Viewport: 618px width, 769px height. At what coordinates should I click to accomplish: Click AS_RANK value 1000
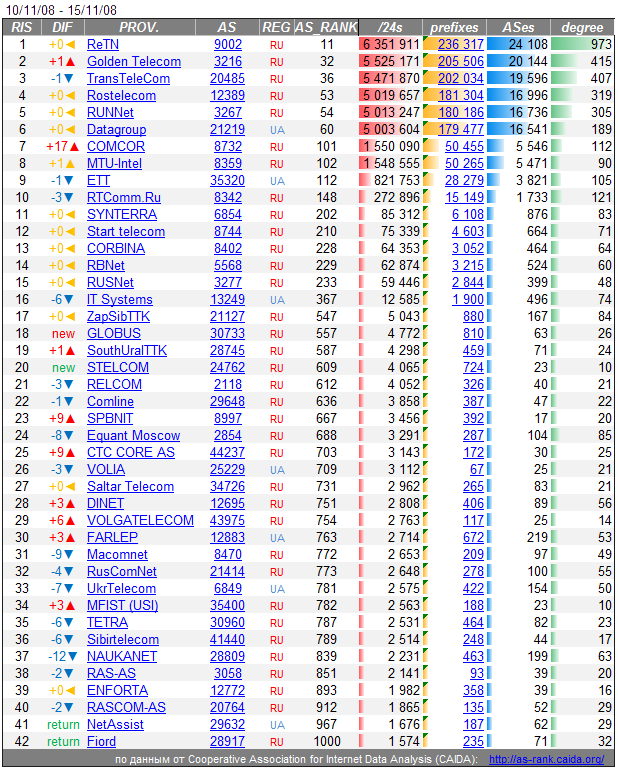(x=327, y=742)
